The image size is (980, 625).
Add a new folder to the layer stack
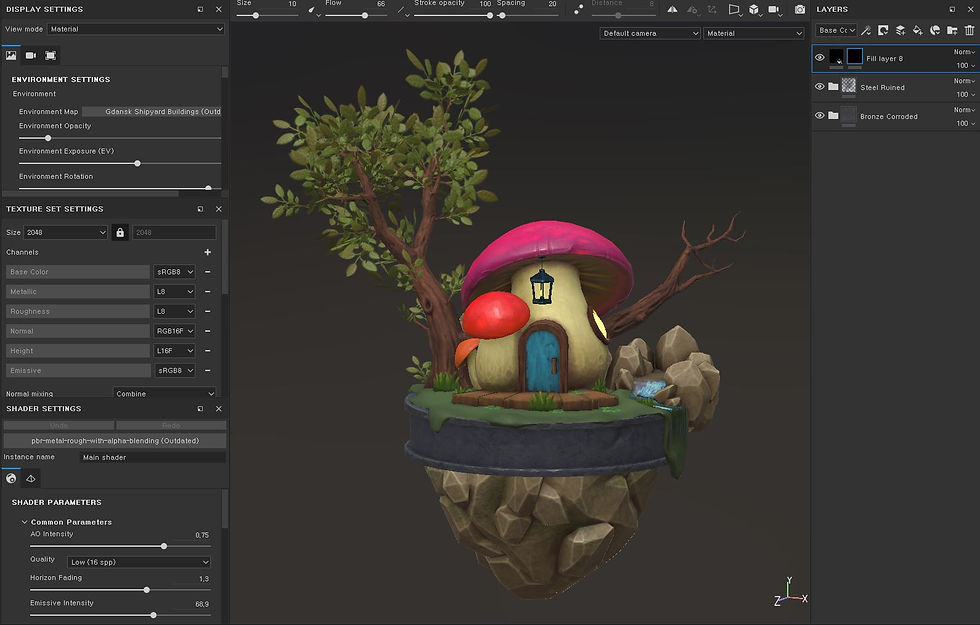tap(952, 30)
